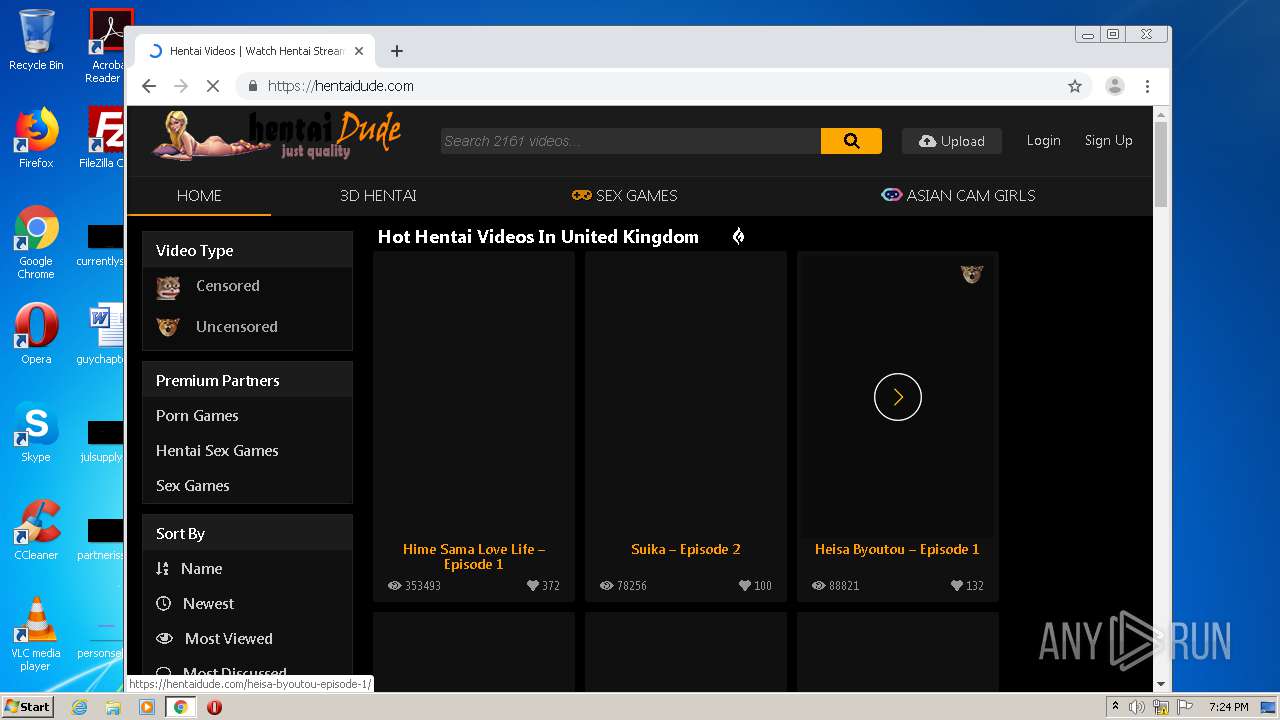The height and width of the screenshot is (720, 1280).
Task: Click the Recycle Bin desktop icon
Action: 36,40
